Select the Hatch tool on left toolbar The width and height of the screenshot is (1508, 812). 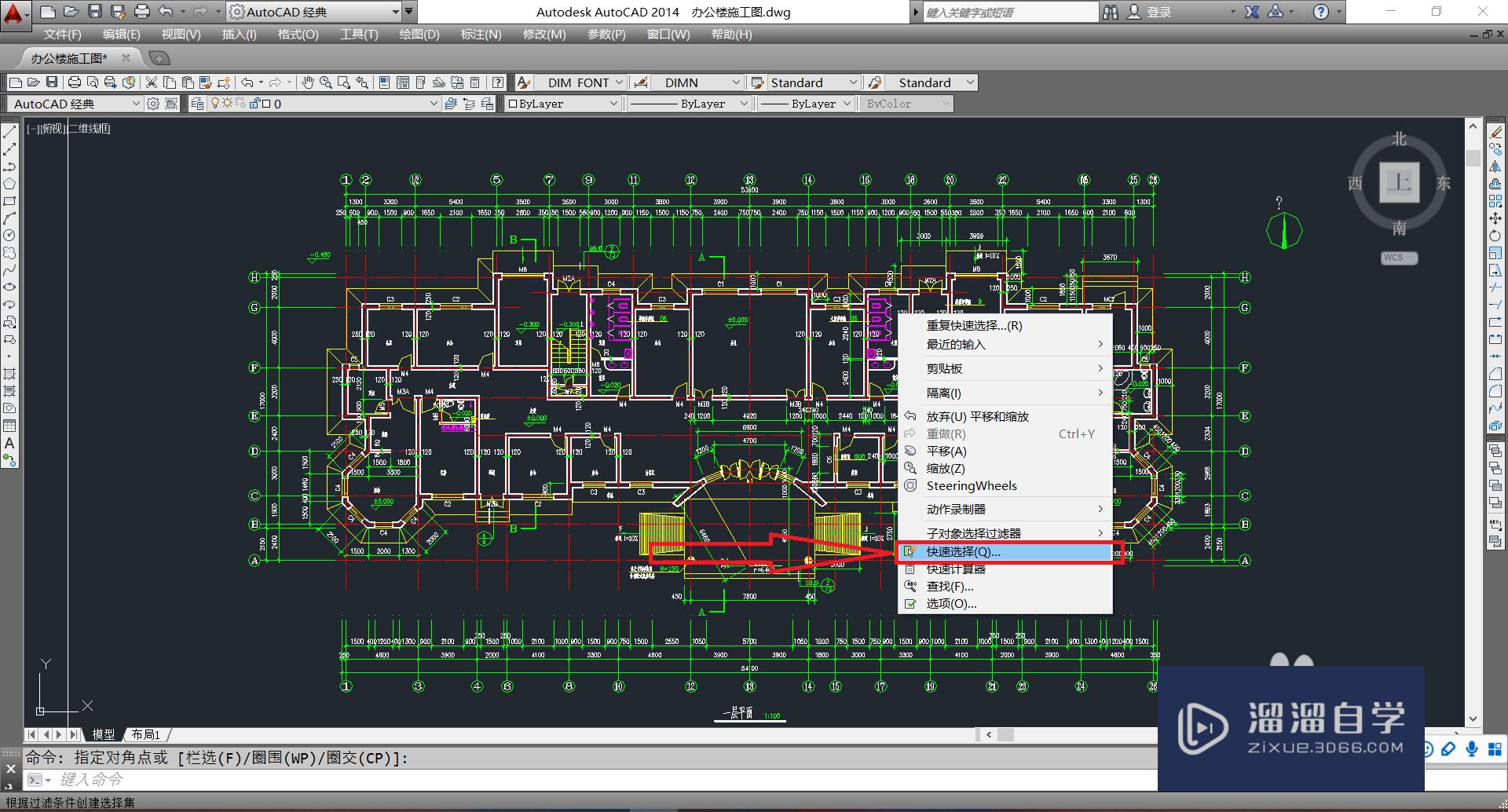[9, 374]
